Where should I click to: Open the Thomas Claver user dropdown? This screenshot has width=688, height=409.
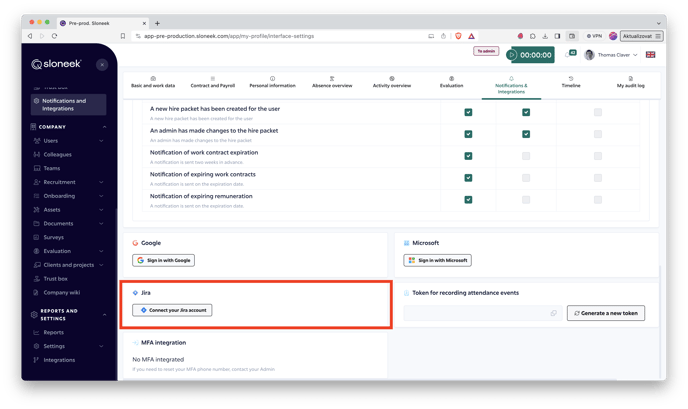[611, 55]
